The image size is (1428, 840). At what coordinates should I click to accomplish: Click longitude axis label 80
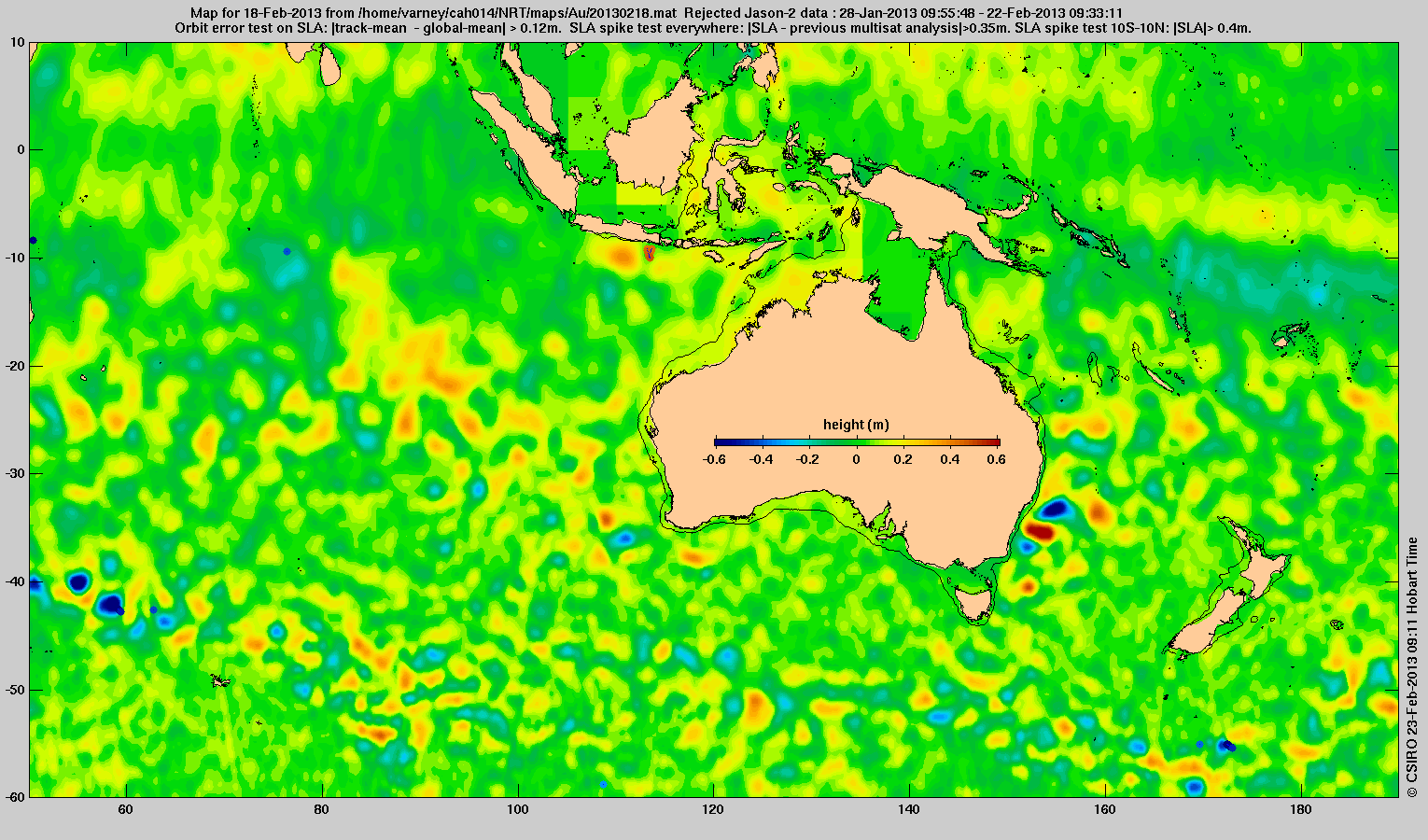[322, 809]
